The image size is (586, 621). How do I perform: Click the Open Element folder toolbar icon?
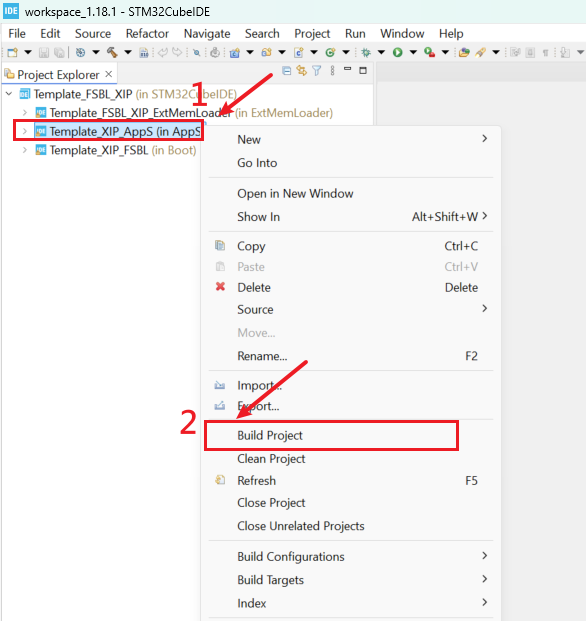pyautogui.click(x=464, y=52)
